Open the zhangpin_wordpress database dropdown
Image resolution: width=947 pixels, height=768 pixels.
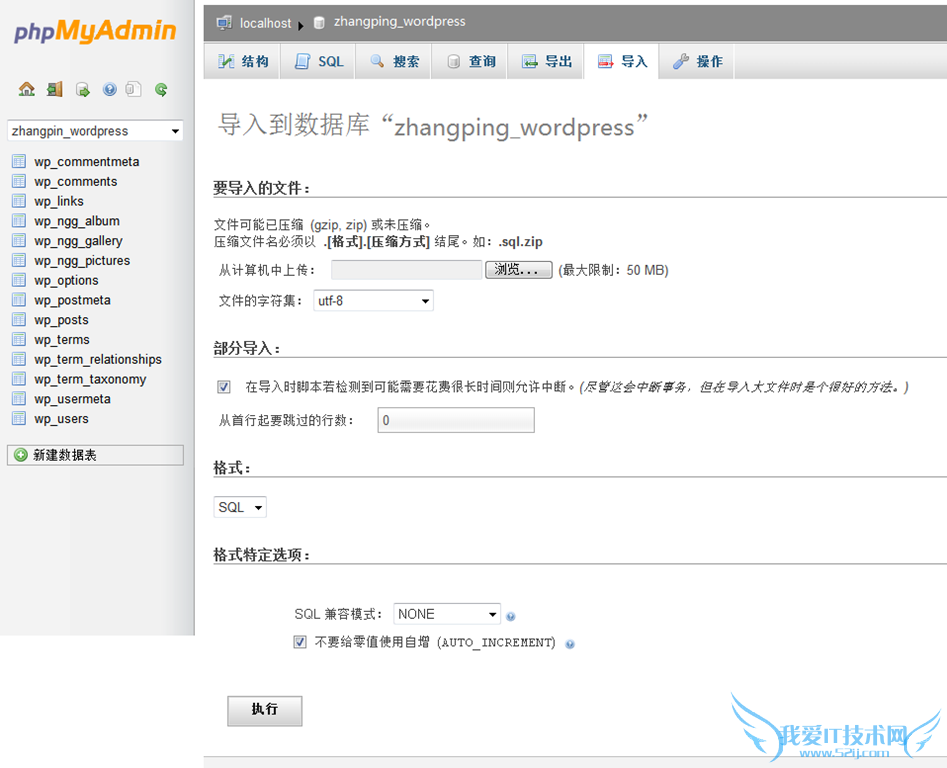coord(95,131)
